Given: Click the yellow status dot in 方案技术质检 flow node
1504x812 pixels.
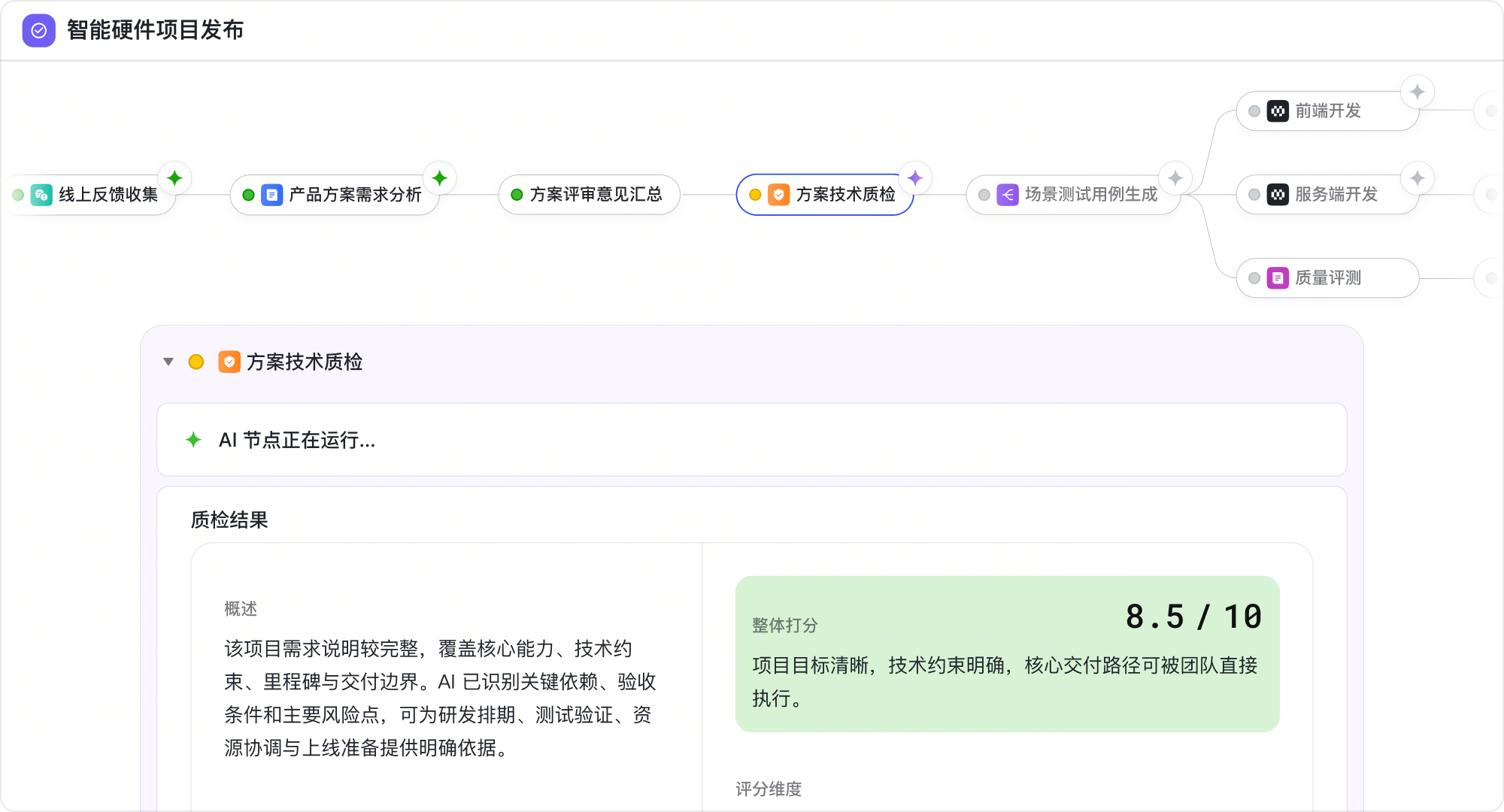Looking at the screenshot, I should click(x=755, y=195).
